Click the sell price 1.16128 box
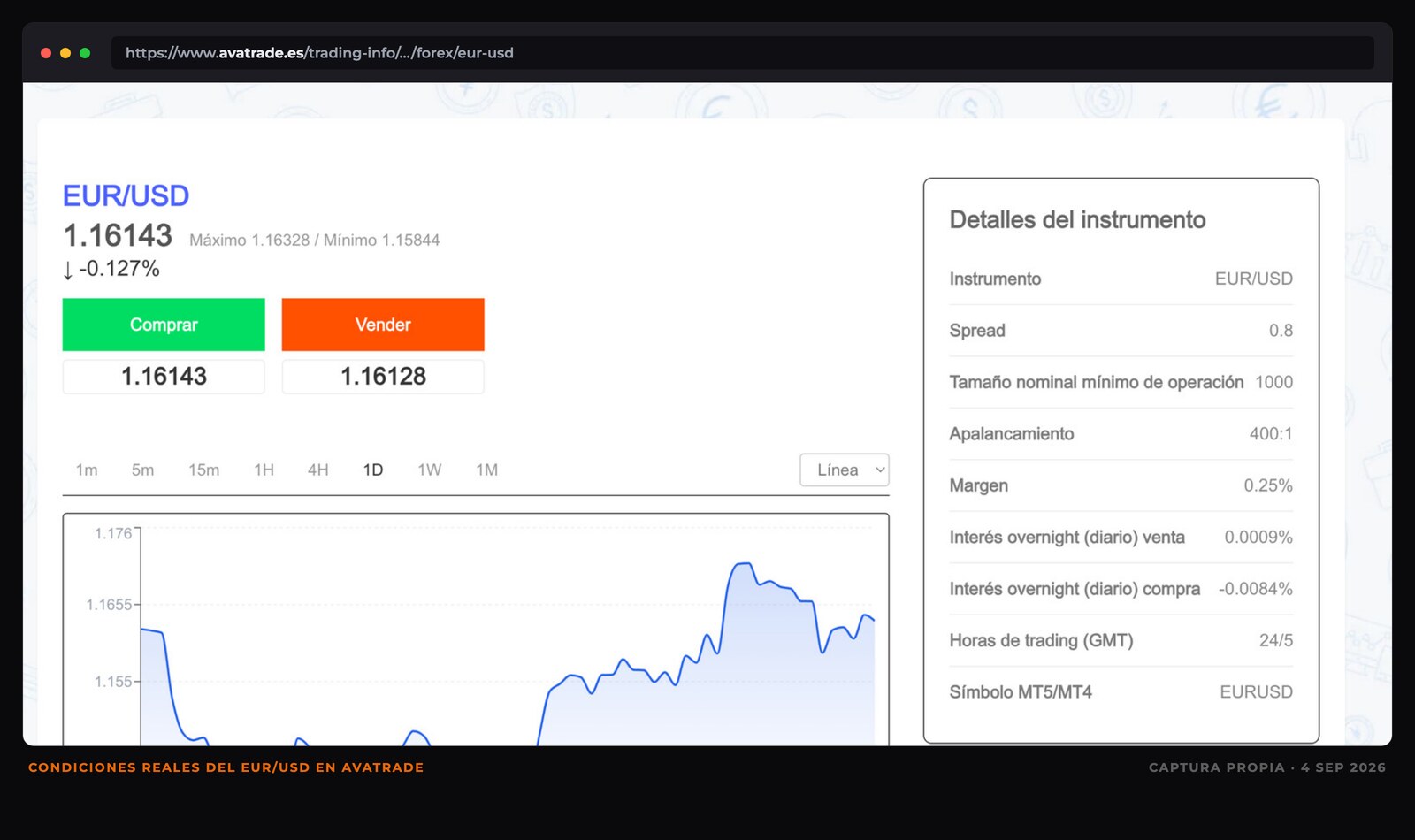Viewport: 1415px width, 840px height. tap(383, 377)
